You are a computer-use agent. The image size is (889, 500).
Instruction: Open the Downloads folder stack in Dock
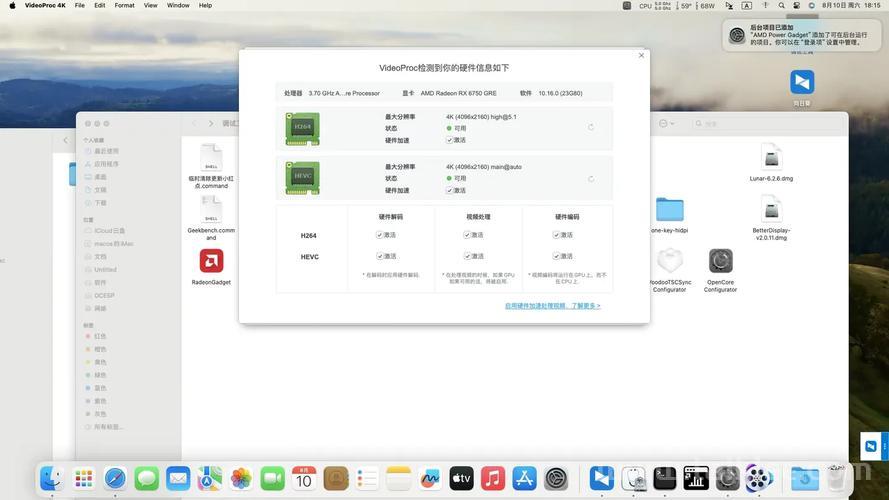coord(805,478)
